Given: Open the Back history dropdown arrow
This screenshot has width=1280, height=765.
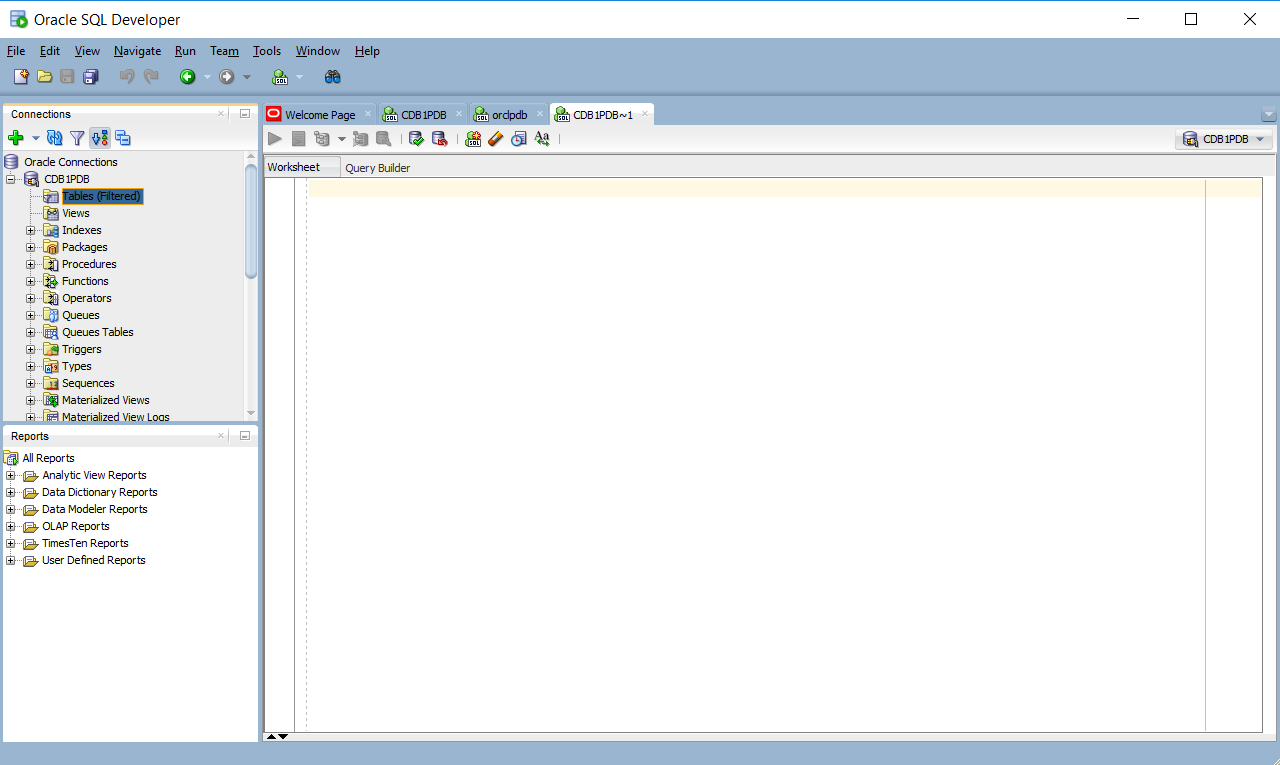Looking at the screenshot, I should pyautogui.click(x=207, y=77).
